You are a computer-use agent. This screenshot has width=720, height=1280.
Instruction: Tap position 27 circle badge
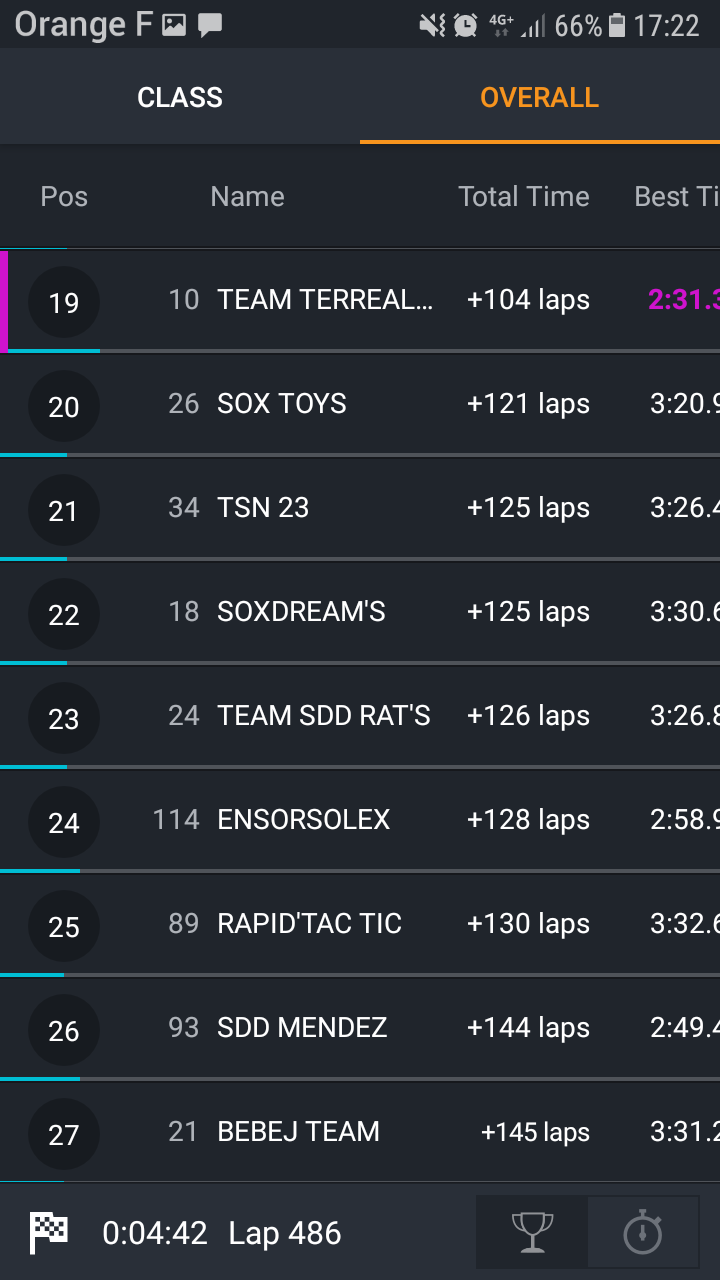click(64, 1134)
